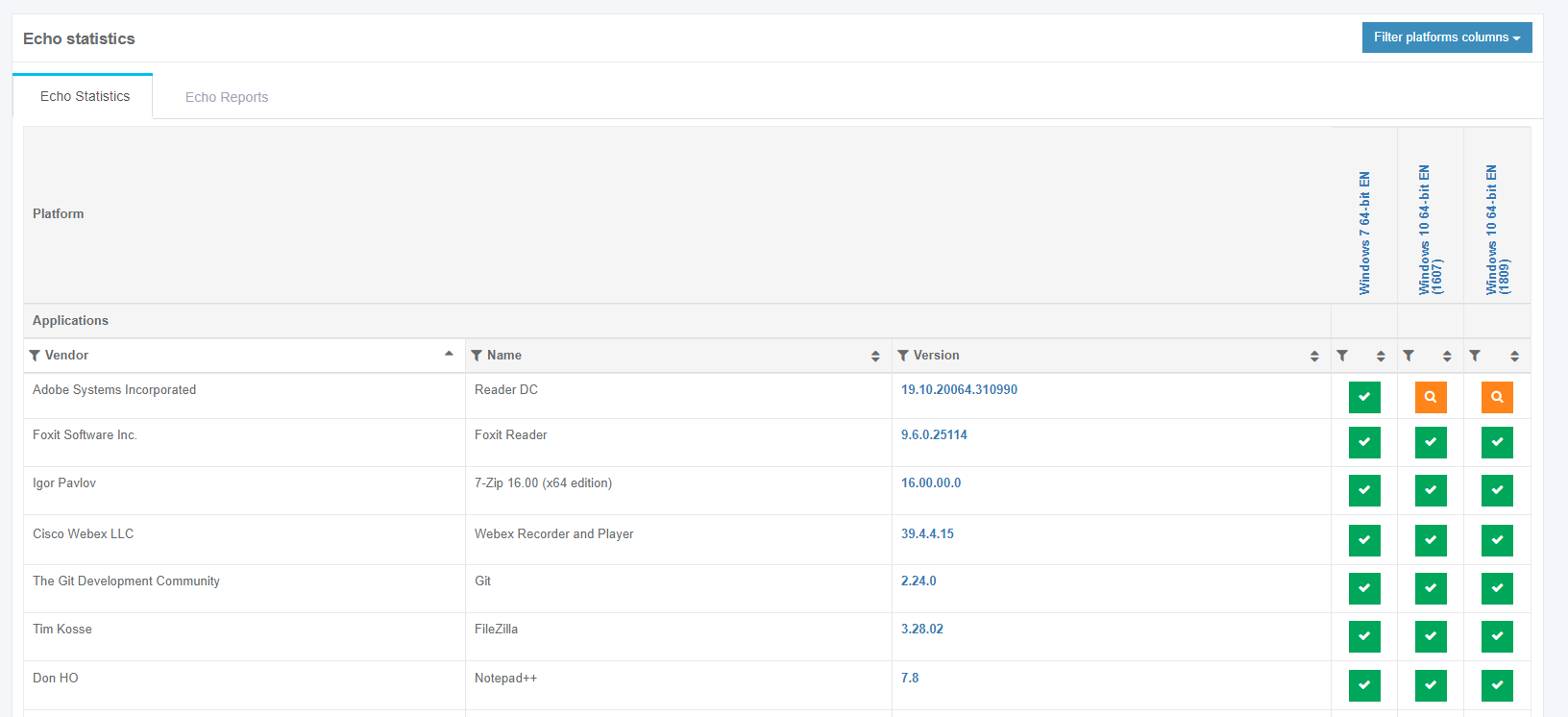Open Filter platforms columns dropdown
The image size is (1568, 717).
point(1447,37)
